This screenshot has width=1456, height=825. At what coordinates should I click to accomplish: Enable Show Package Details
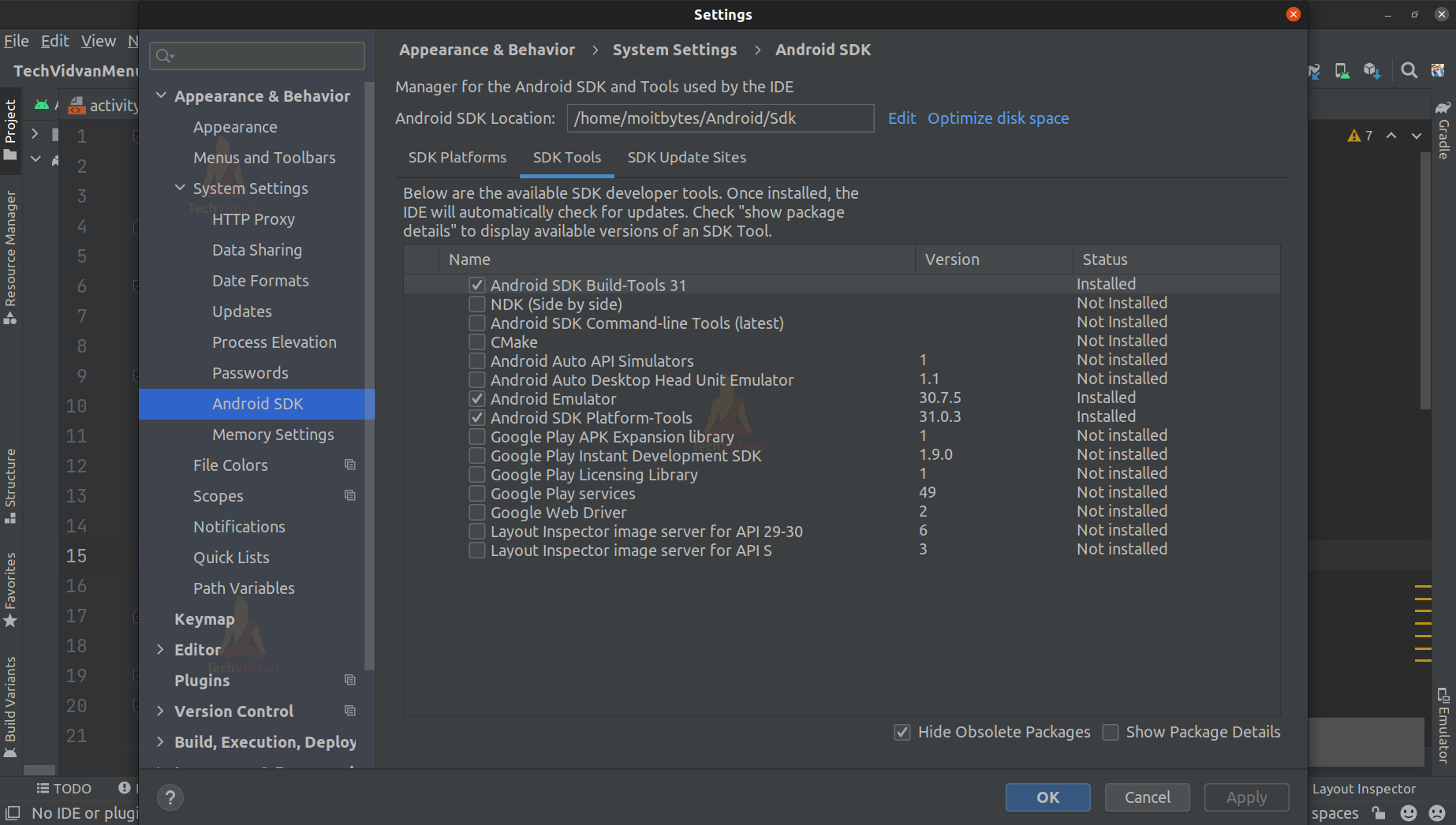[x=1111, y=732]
